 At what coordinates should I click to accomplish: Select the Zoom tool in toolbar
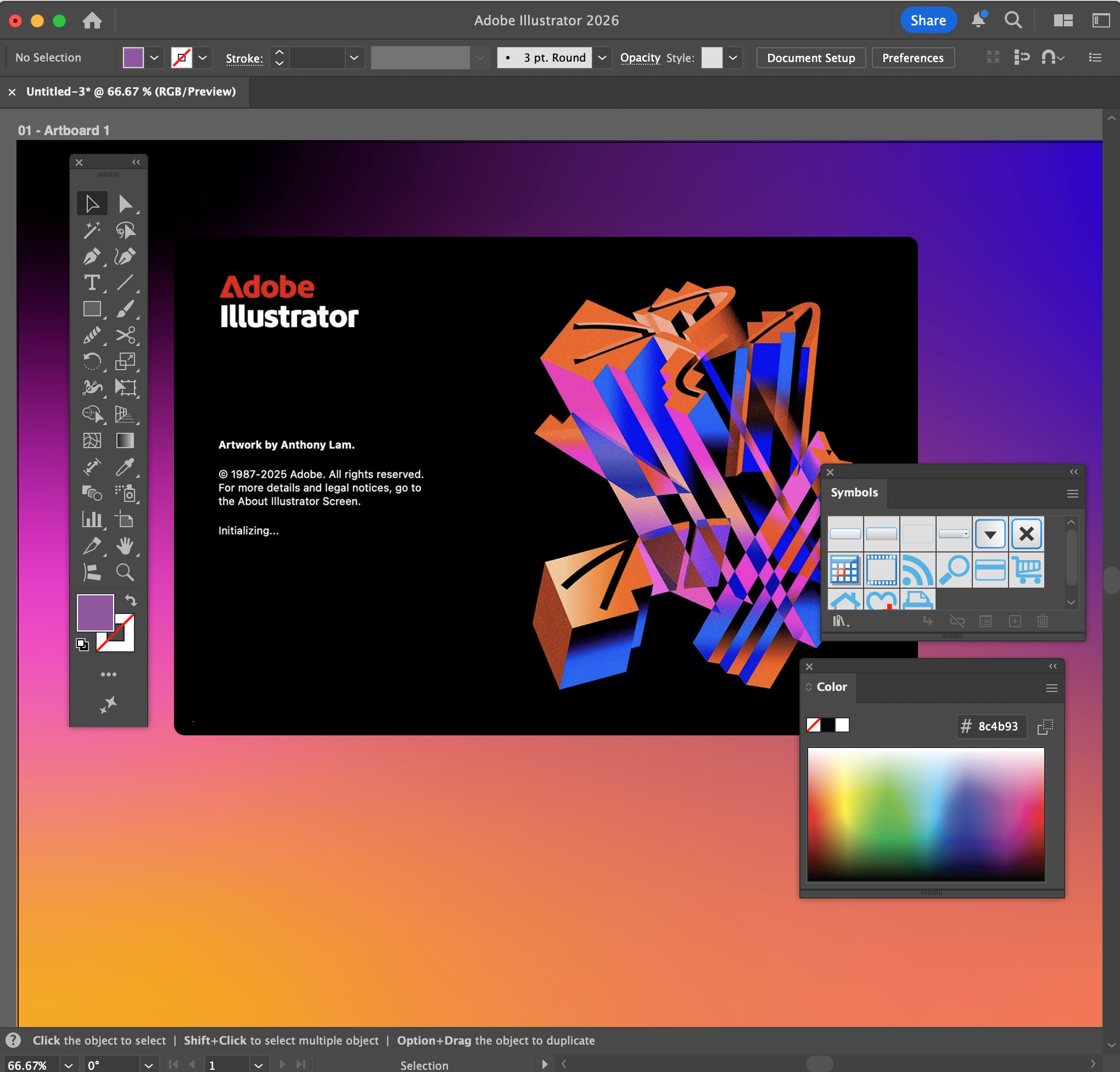tap(125, 572)
